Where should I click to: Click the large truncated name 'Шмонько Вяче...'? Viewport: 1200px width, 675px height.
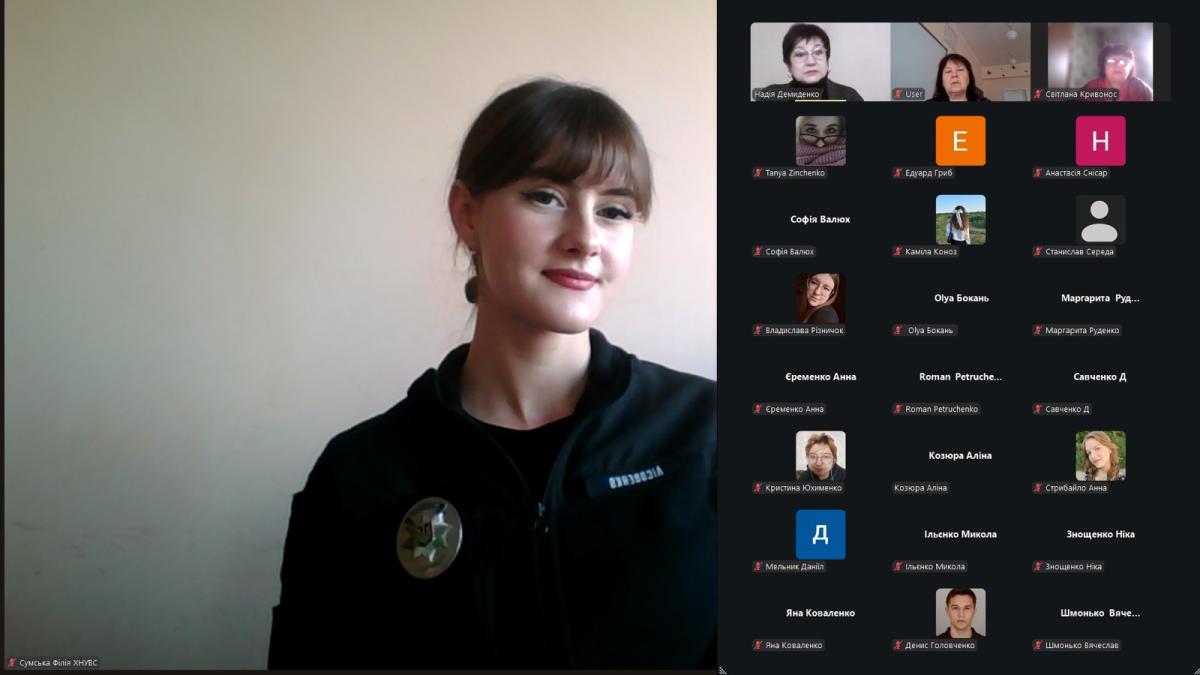(x=1100, y=613)
